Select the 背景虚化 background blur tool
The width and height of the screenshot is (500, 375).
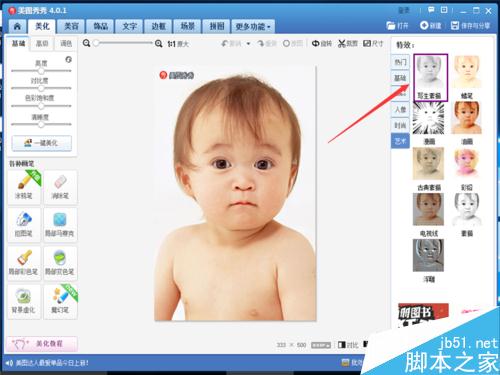click(24, 301)
